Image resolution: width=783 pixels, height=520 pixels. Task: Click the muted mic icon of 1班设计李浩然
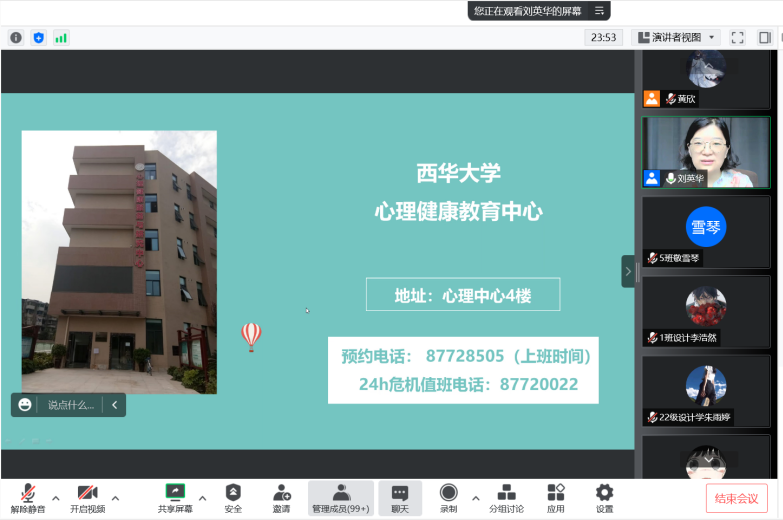pos(652,338)
